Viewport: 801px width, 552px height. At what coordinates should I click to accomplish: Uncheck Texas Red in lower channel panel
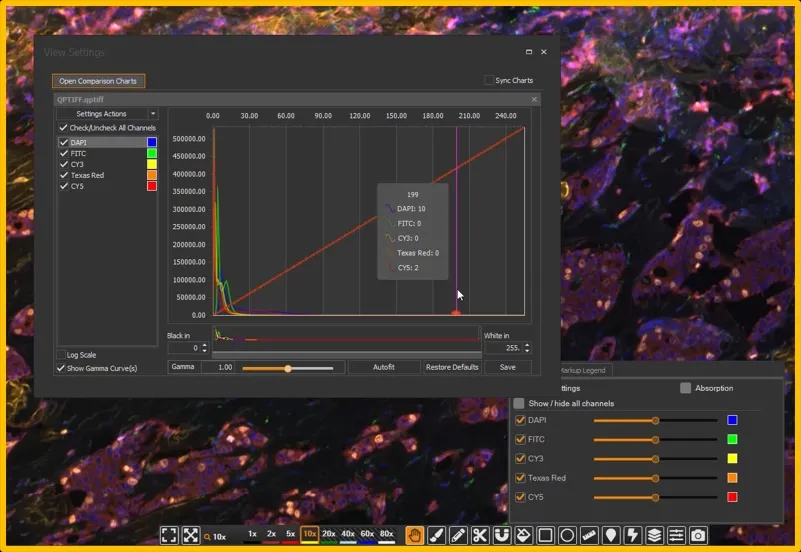(520, 478)
